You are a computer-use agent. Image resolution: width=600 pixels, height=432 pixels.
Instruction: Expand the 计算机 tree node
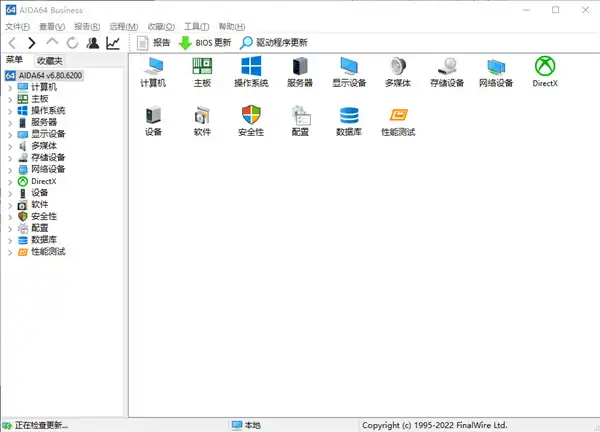(10, 87)
